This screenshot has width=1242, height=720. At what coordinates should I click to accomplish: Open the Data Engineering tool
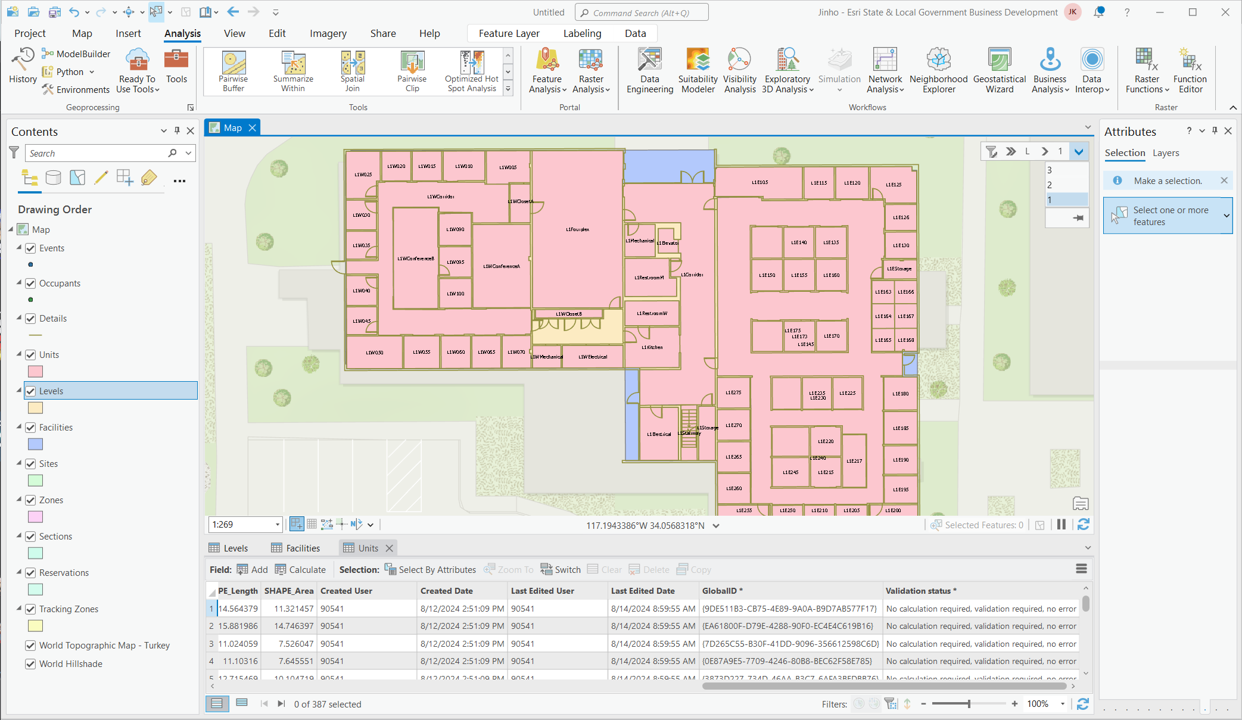[x=649, y=70]
